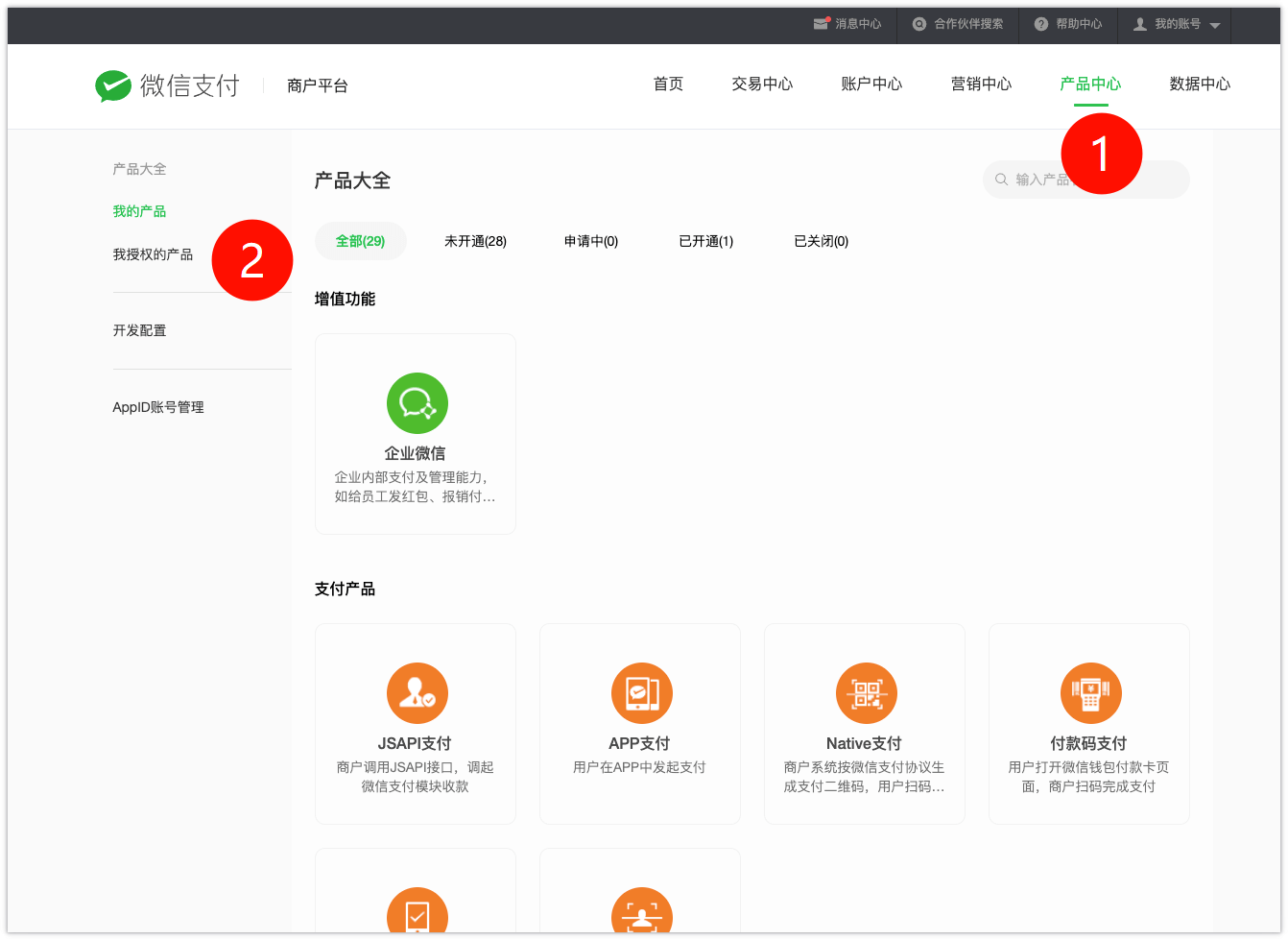Click the 消息中心 envelope icon
This screenshot has width=1288, height=940.
tap(821, 24)
